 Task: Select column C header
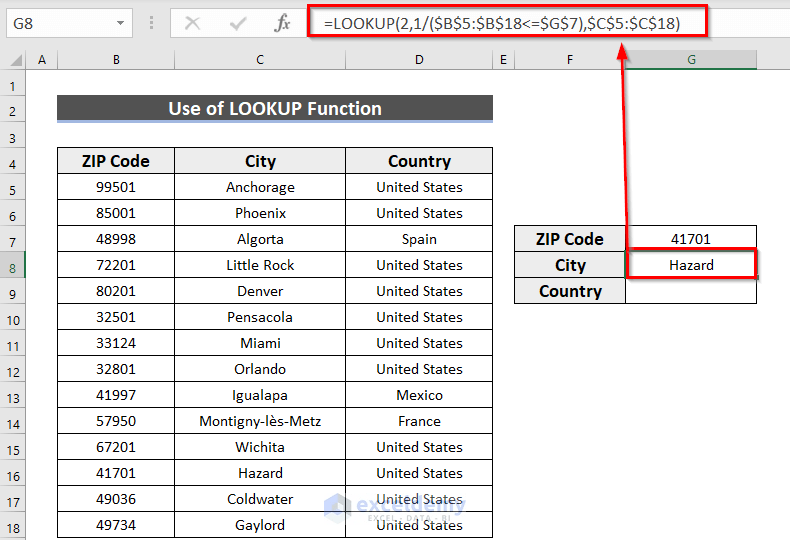260,60
